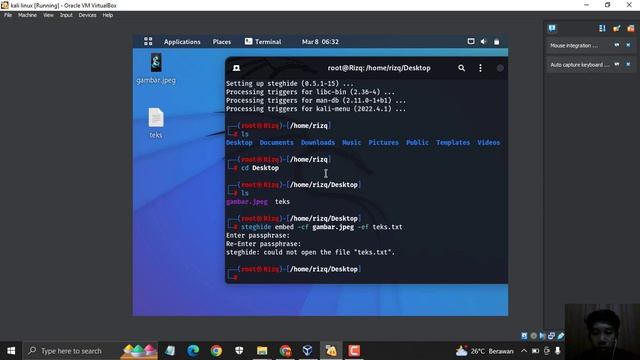This screenshot has height=360, width=640.
Task: Open Microsoft Edge from the taskbar
Action: pos(193,351)
